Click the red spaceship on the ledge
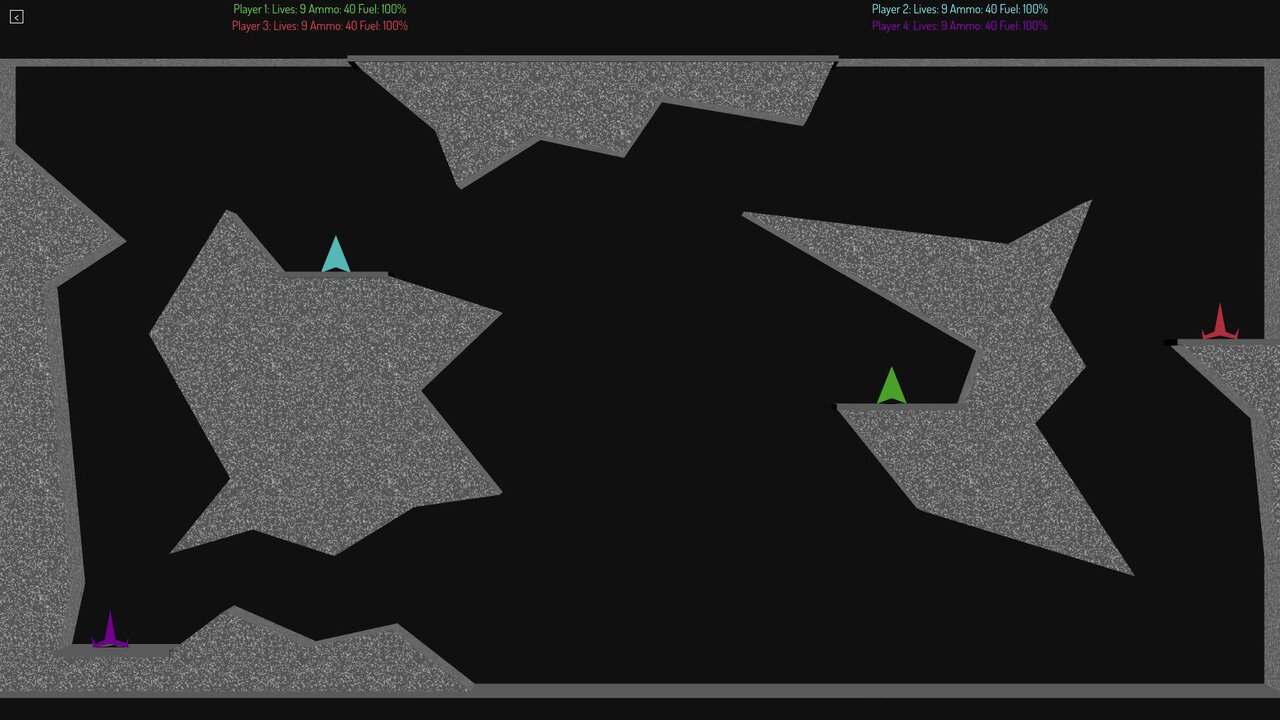The height and width of the screenshot is (720, 1280). click(1220, 326)
